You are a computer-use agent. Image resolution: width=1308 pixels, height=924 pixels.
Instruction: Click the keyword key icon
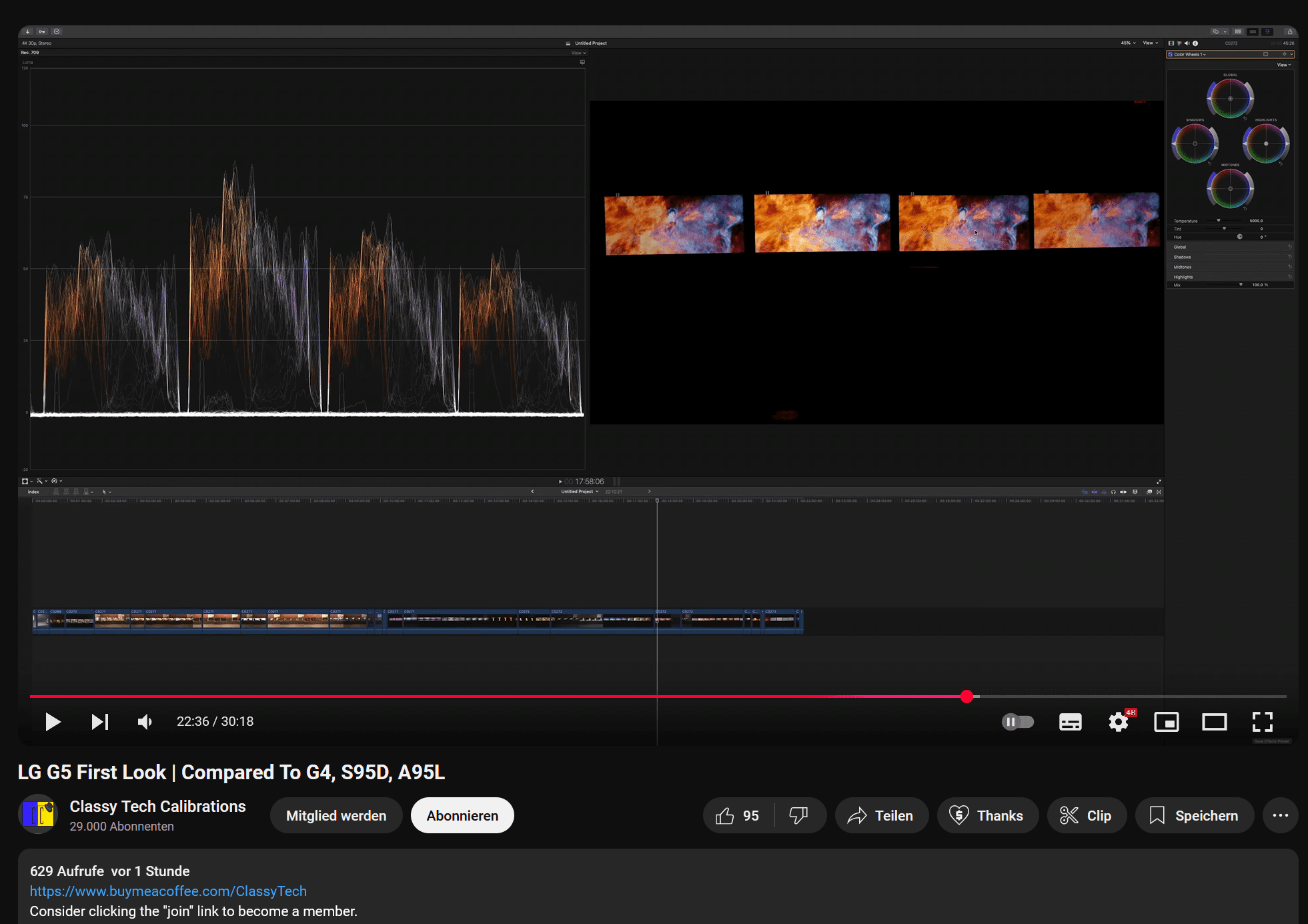(42, 31)
